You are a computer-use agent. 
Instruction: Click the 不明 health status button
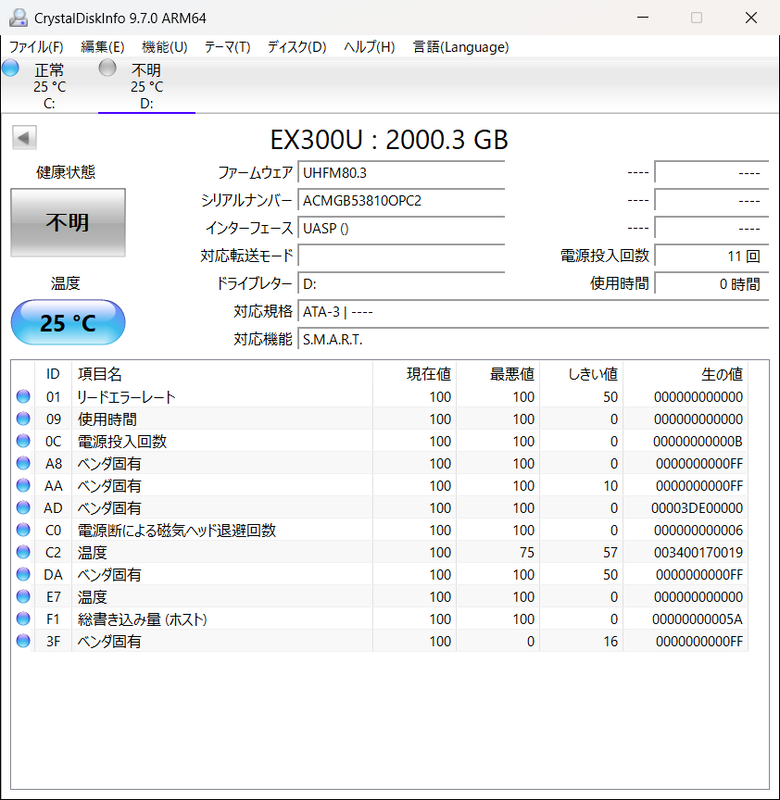coord(68,222)
